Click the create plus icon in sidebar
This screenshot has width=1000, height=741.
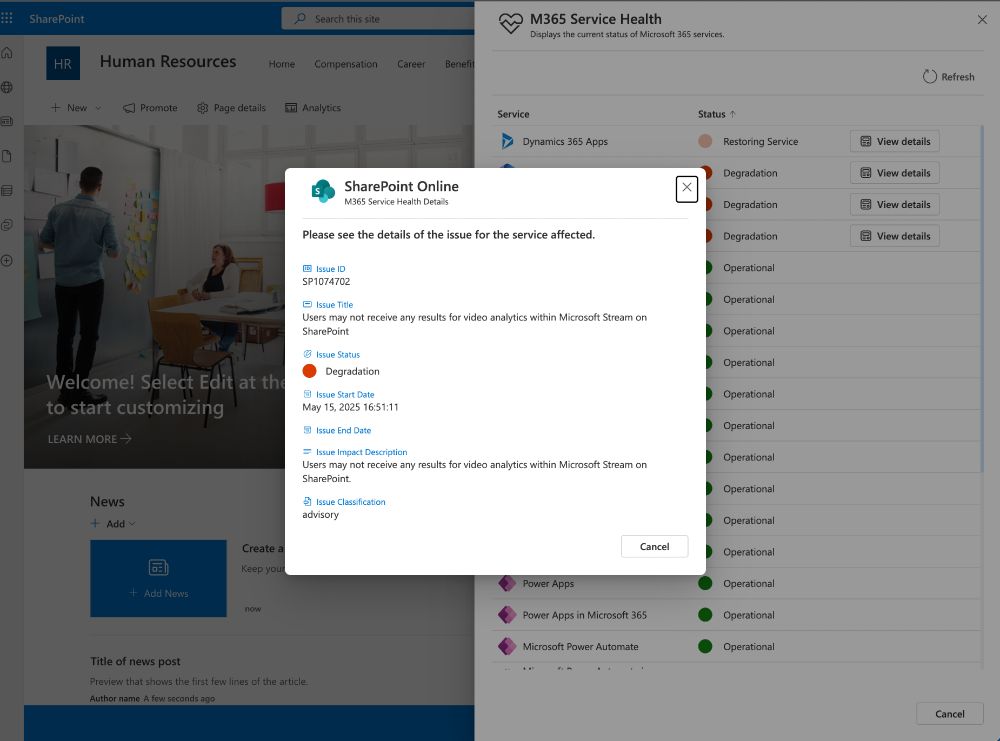click(x=7, y=260)
